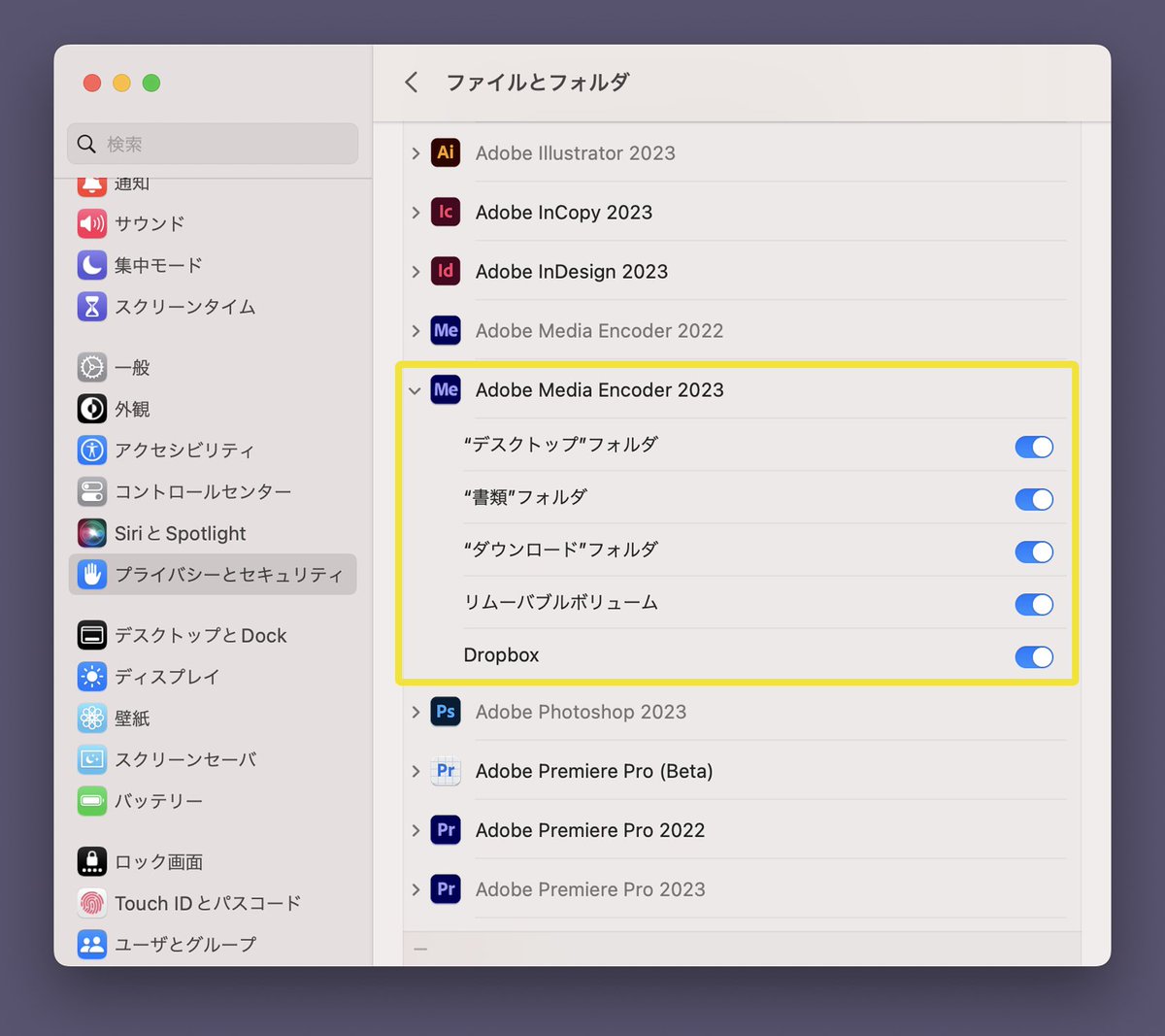Click the Adobe InDesign 2023 app icon
Screen dimensions: 1165x1036
(446, 271)
